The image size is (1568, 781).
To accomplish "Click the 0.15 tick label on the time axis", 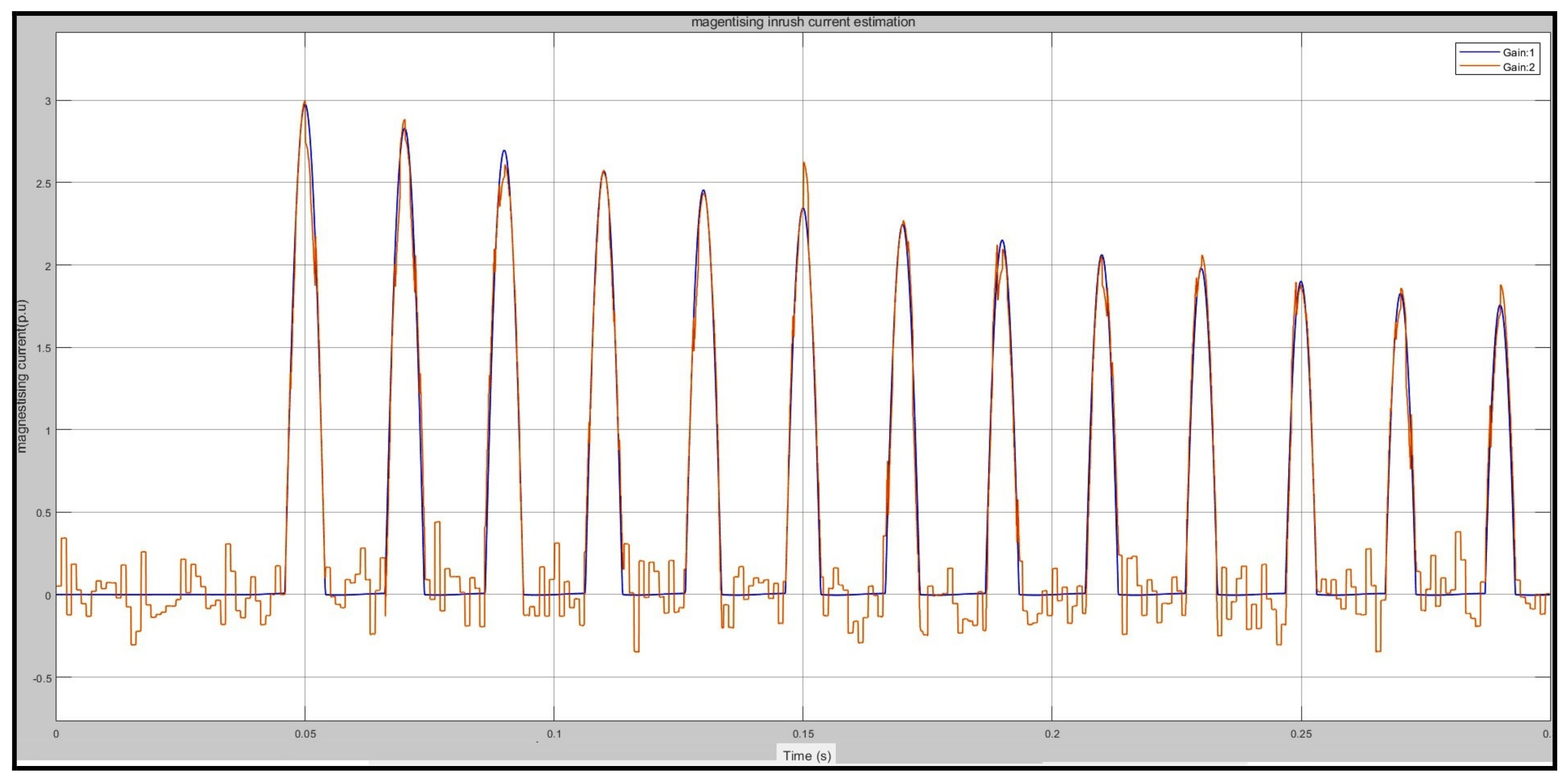I will (803, 734).
